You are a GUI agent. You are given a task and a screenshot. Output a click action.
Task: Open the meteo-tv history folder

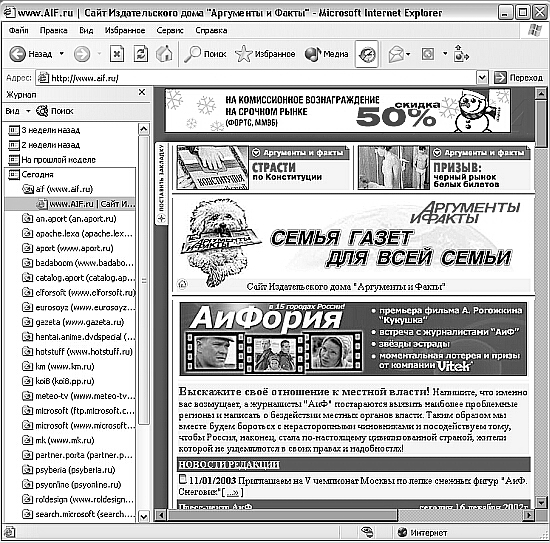pyautogui.click(x=78, y=396)
